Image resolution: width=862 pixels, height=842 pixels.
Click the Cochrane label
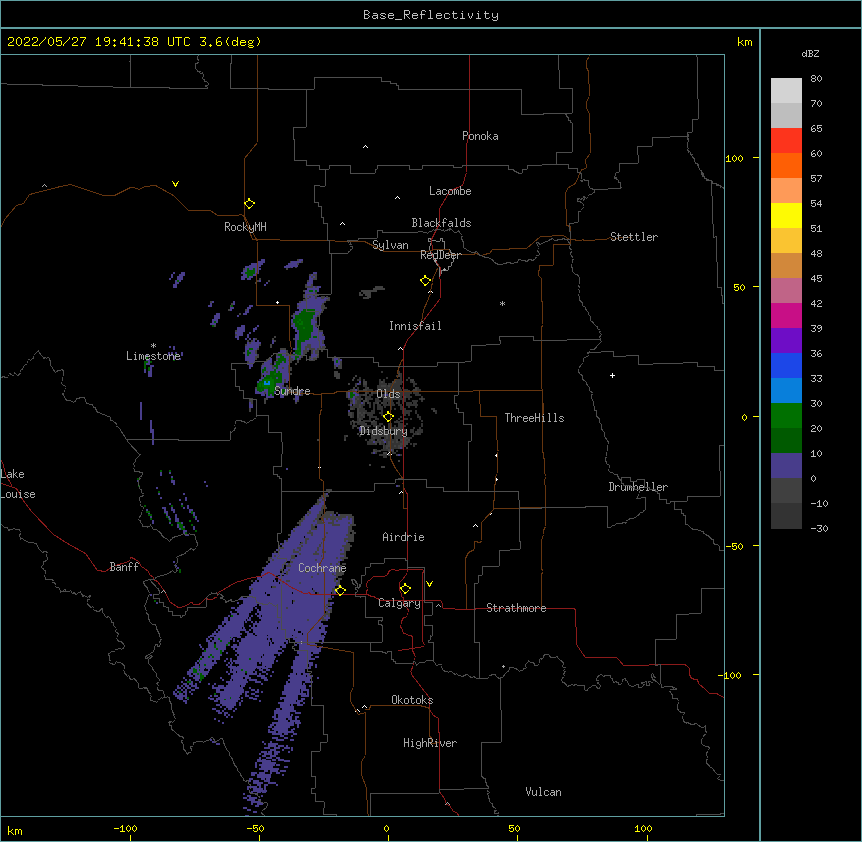coord(322,568)
